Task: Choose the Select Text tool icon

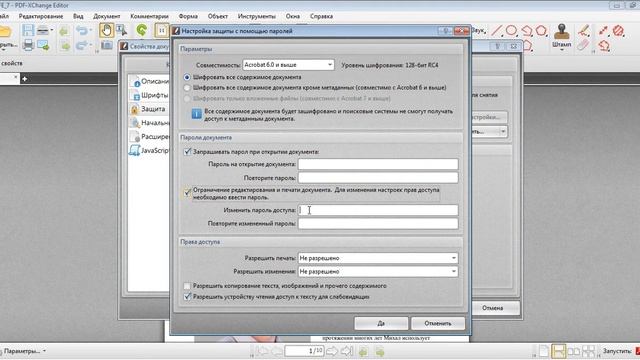Action: point(121,30)
